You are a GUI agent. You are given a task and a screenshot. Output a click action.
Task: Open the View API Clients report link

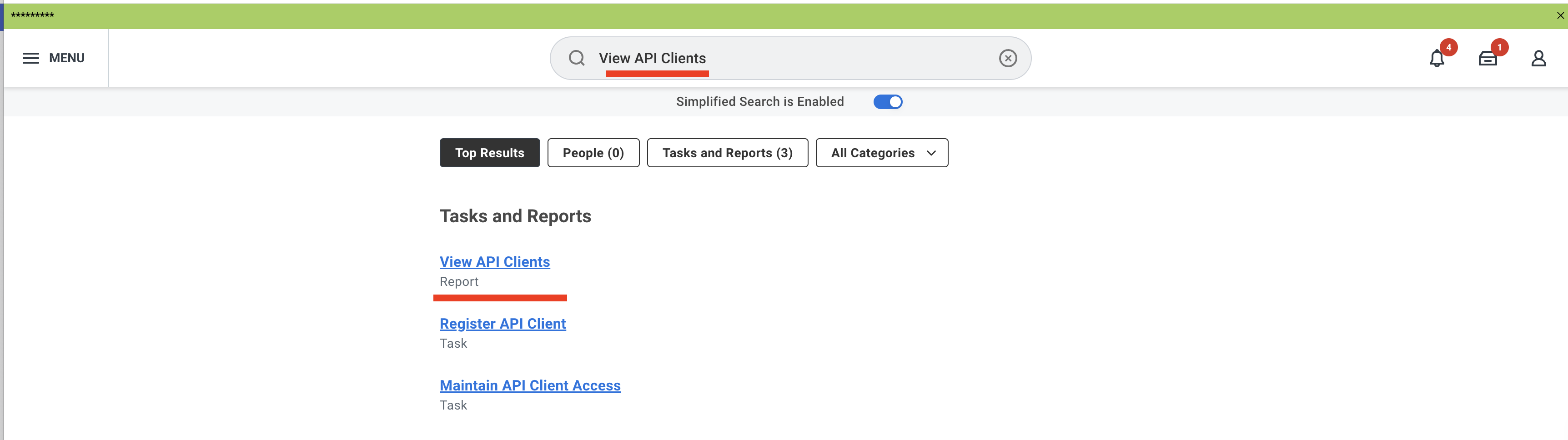pyautogui.click(x=494, y=262)
